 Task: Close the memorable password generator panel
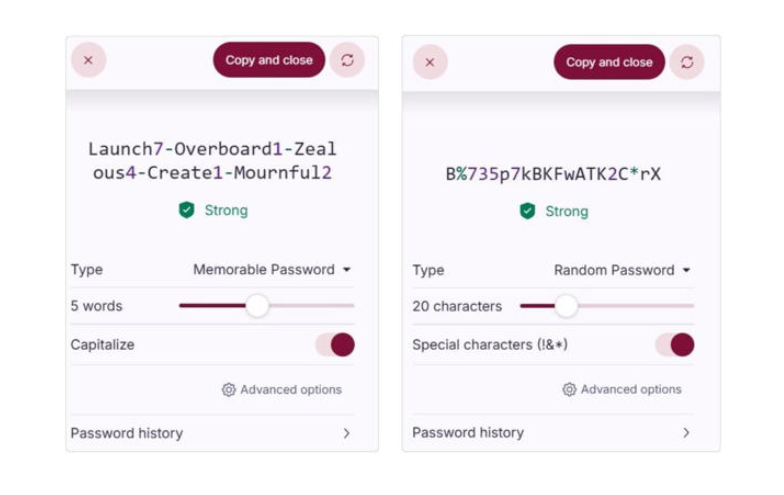click(x=88, y=60)
